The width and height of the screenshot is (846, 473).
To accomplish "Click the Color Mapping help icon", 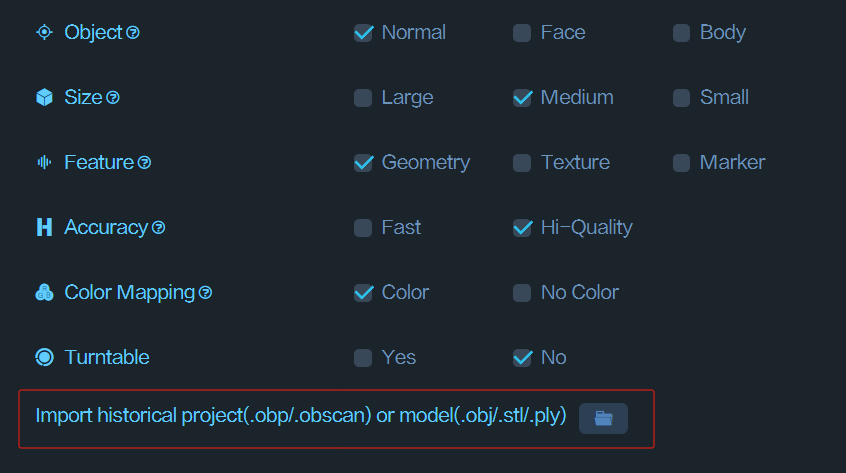I will [205, 292].
